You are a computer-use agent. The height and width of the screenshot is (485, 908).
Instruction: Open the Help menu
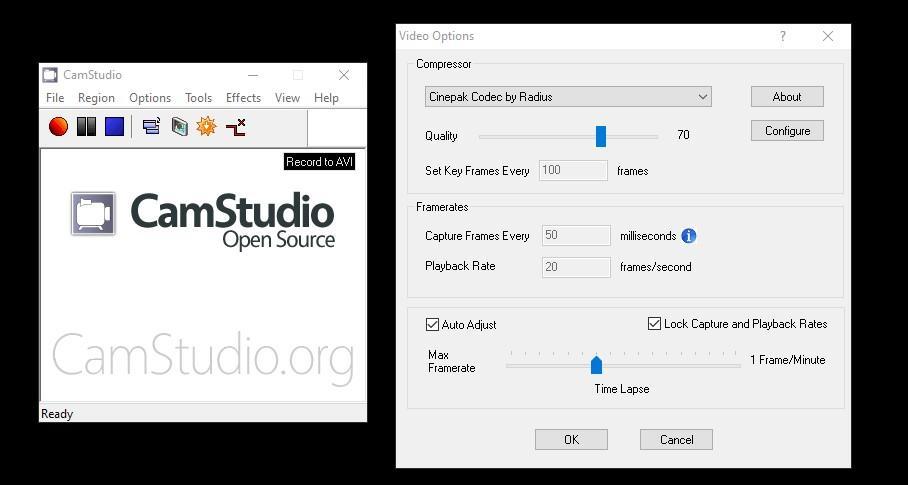coord(326,98)
